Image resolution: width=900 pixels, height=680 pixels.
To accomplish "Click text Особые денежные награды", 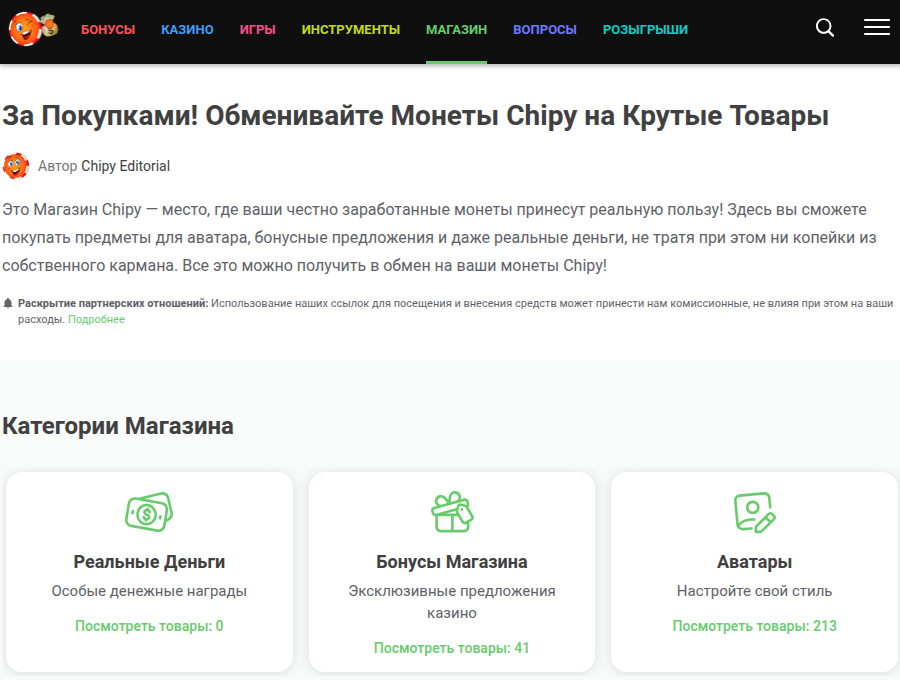I will coord(149,591).
